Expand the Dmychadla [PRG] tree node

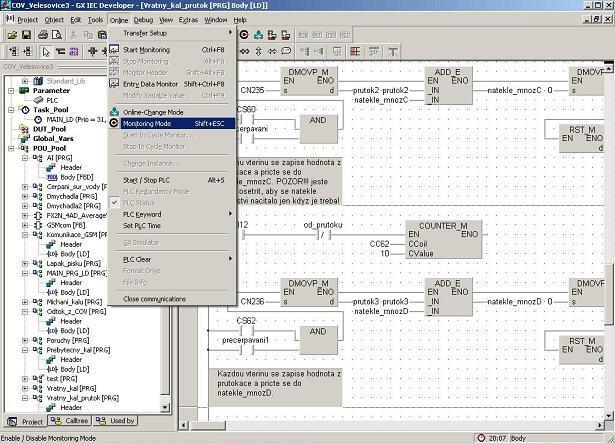click(25, 196)
